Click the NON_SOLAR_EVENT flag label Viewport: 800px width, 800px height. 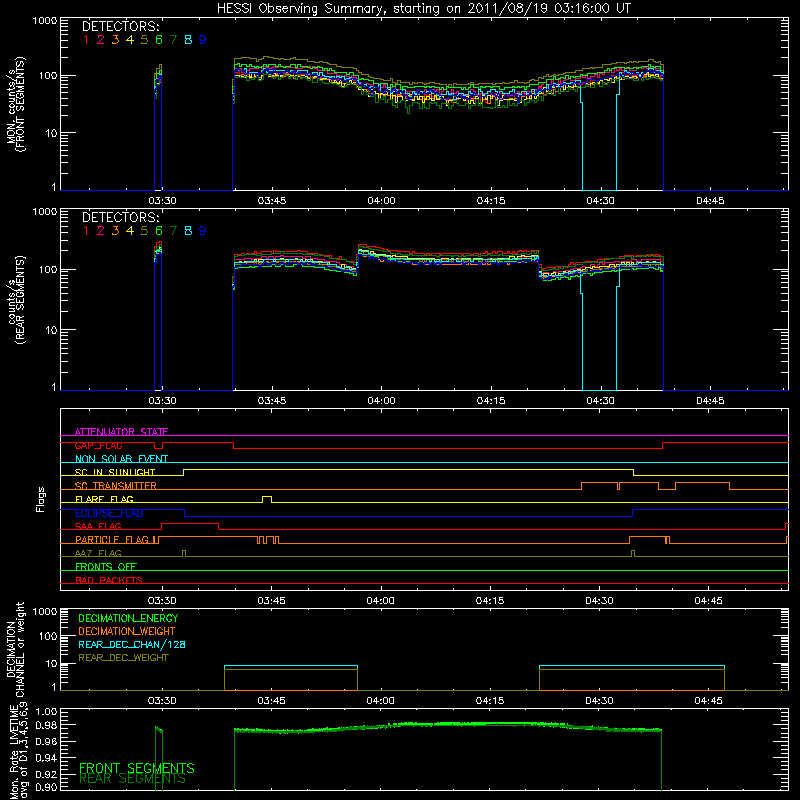point(121,459)
